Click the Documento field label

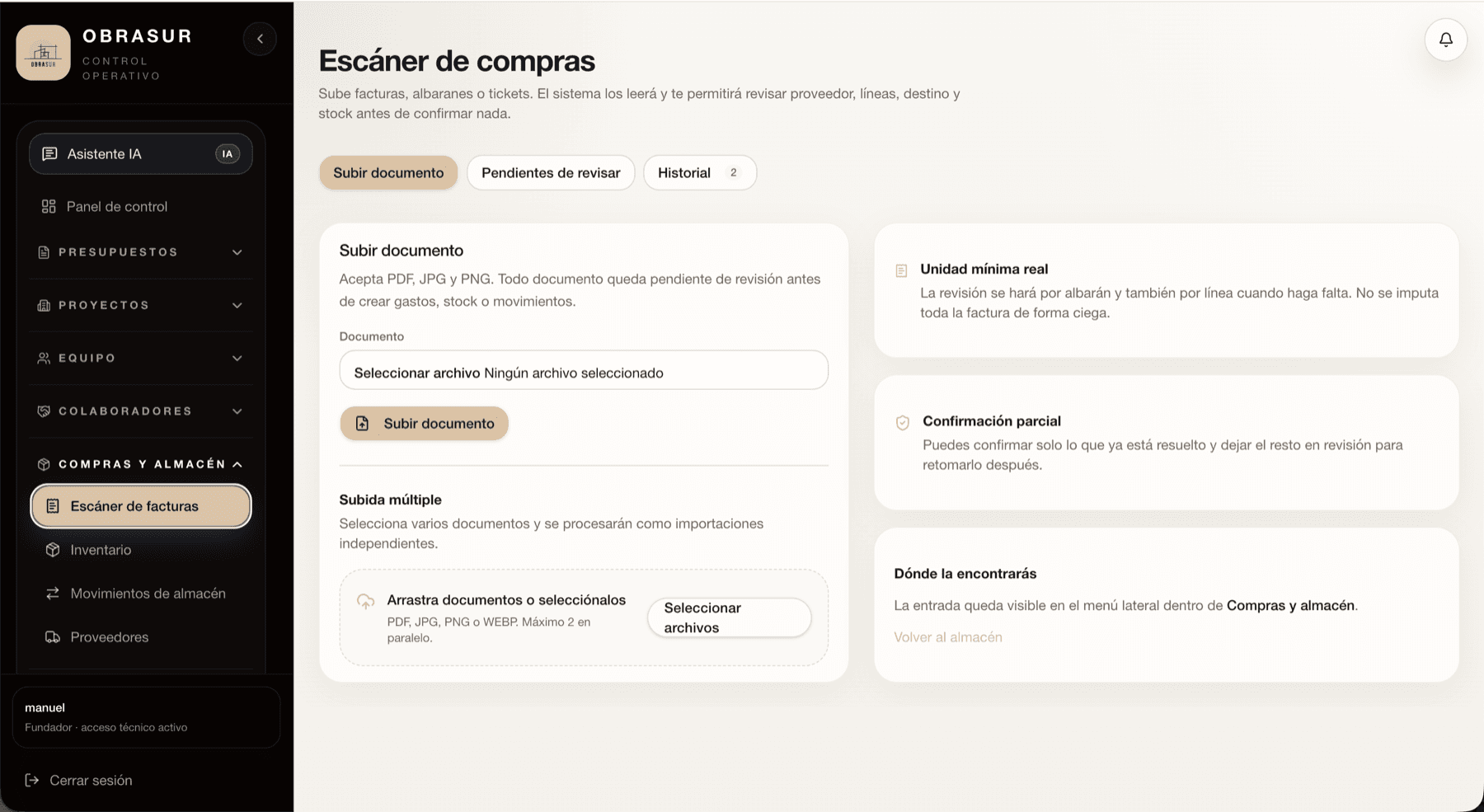coord(372,336)
